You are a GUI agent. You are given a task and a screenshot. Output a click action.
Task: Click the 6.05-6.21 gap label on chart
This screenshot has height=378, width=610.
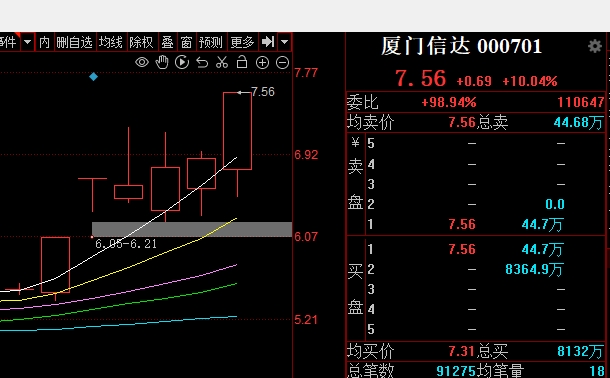point(126,244)
